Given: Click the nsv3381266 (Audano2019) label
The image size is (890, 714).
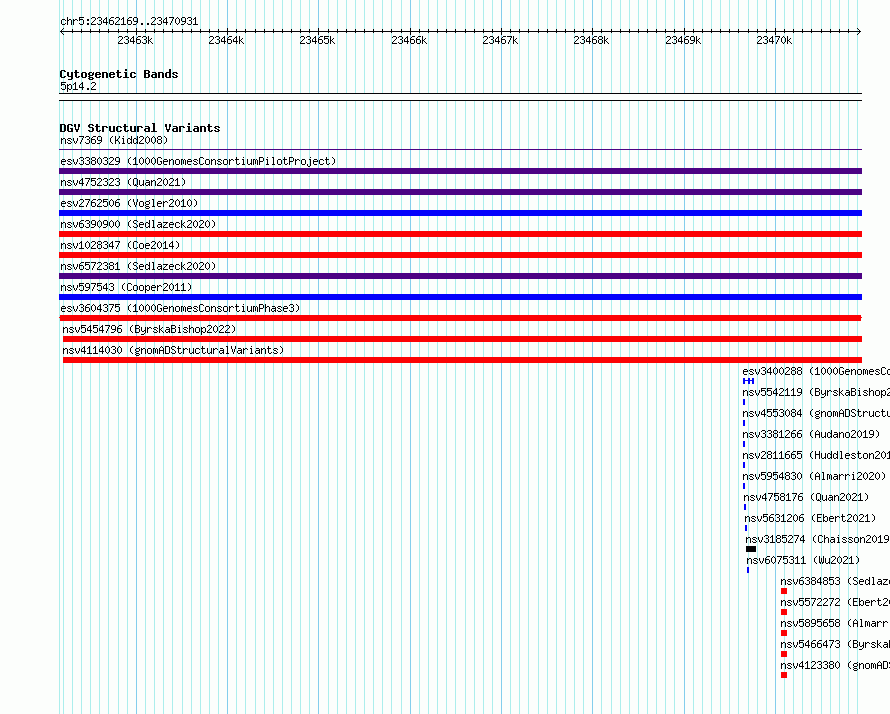Looking at the screenshot, I should (x=811, y=434).
